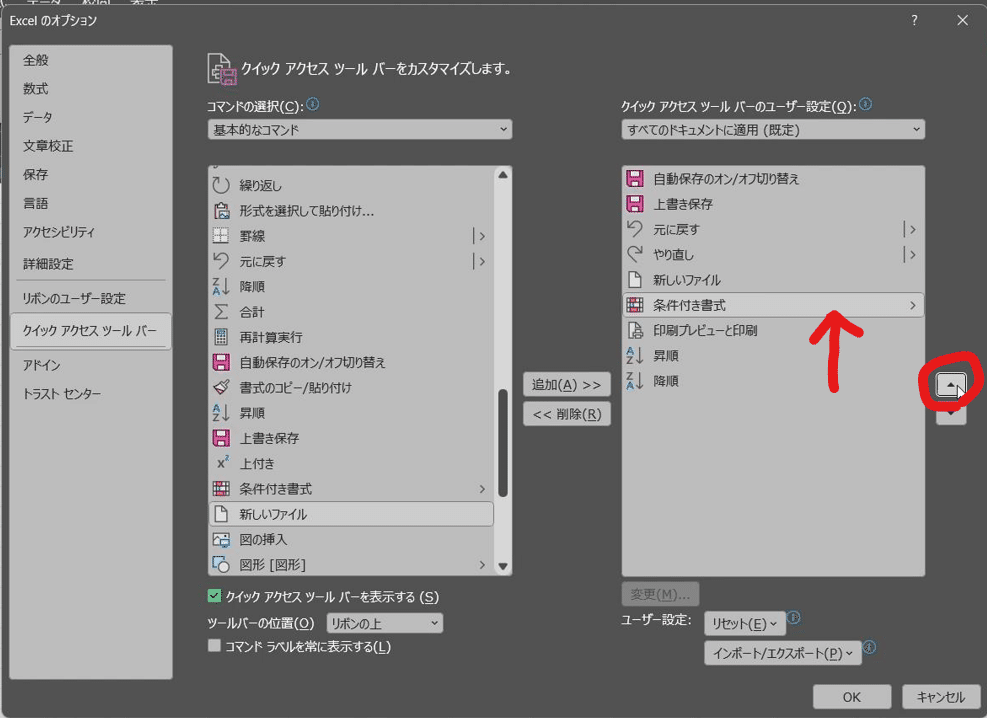Click the command list scroll down arrow
987x718 pixels.
(x=502, y=566)
